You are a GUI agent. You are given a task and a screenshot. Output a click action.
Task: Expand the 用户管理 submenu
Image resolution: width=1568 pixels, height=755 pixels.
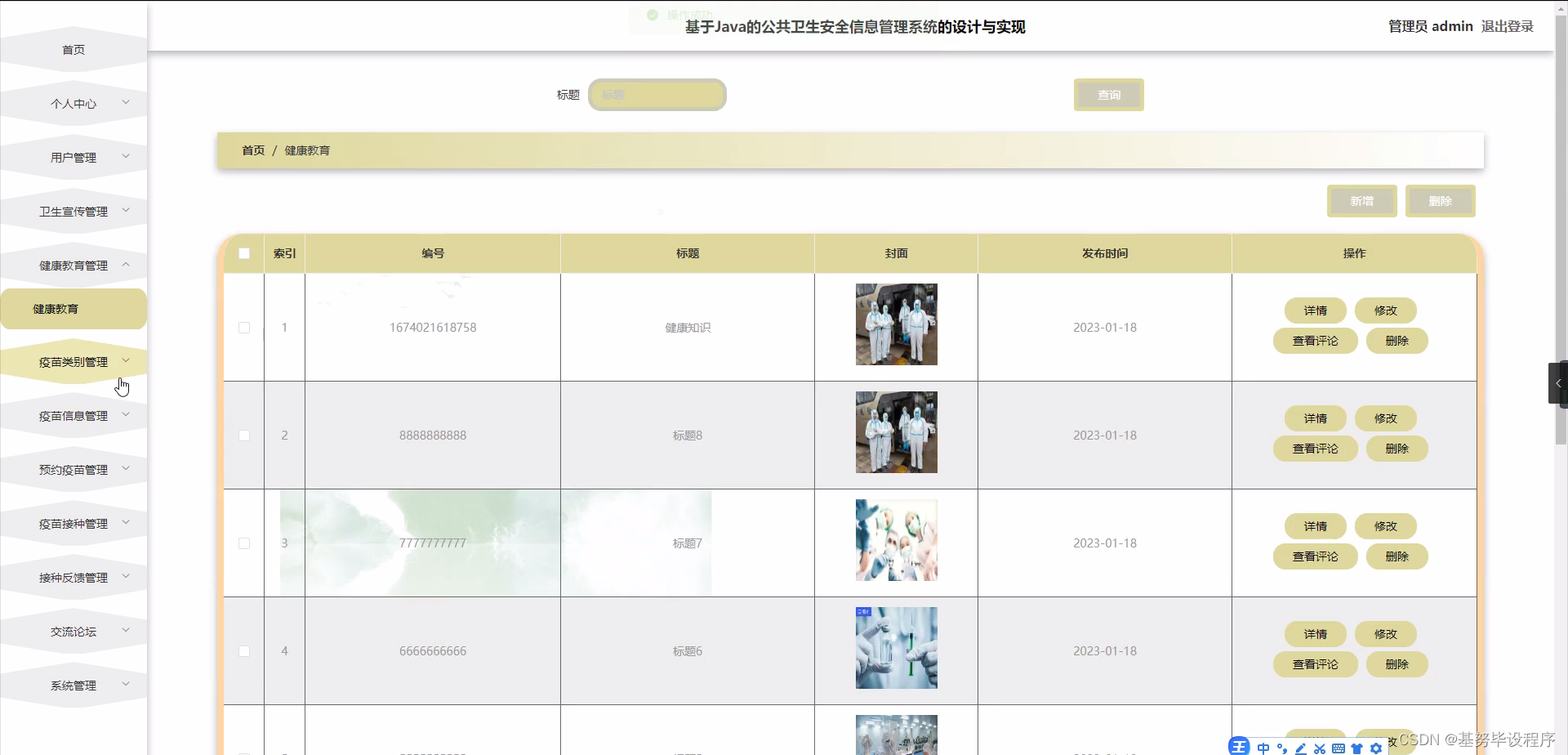73,157
